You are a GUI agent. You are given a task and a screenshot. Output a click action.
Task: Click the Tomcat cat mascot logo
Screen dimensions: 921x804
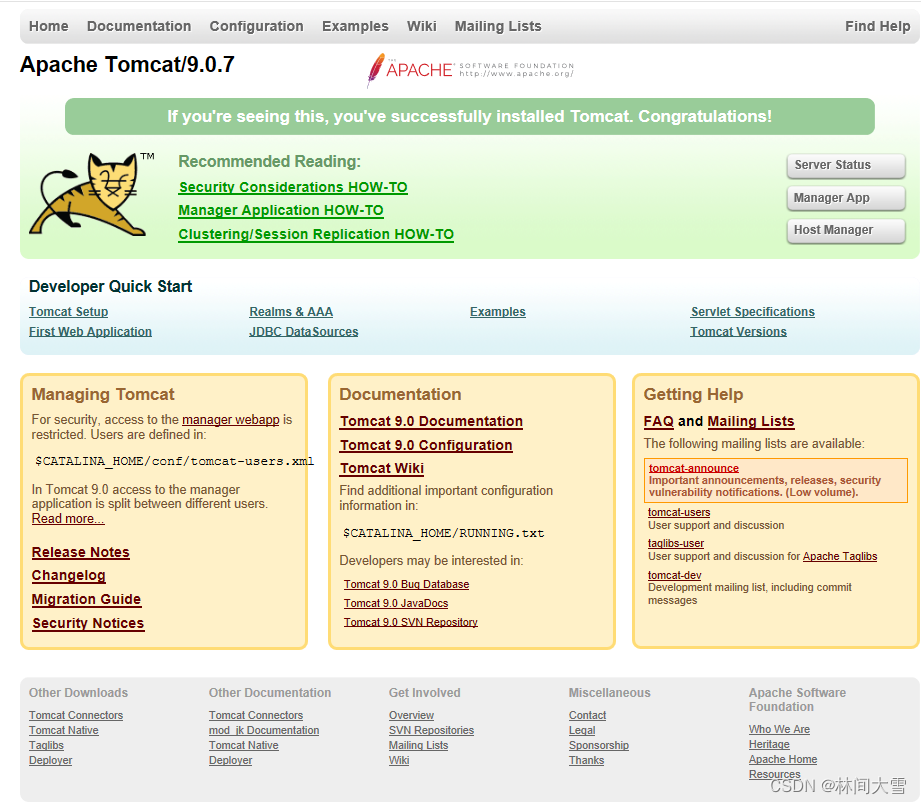coord(91,194)
